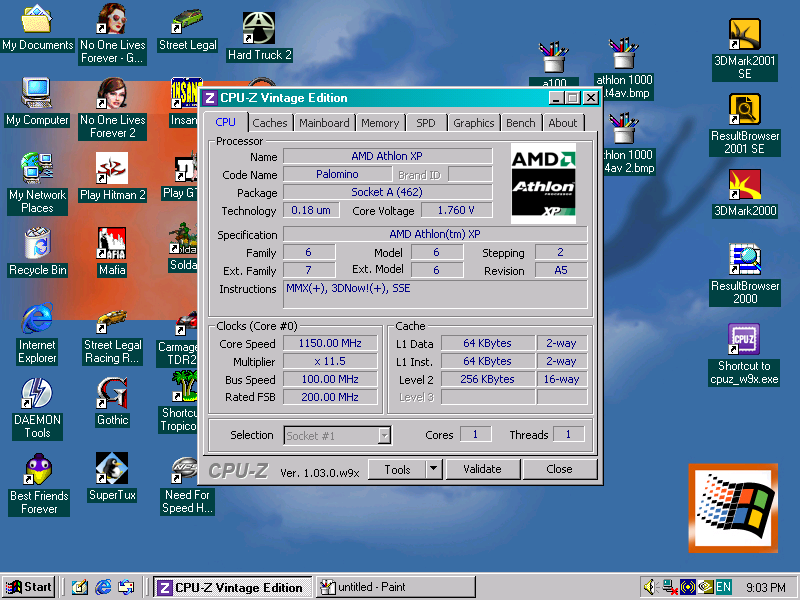
Task: Switch to the Mainboard tab
Action: (x=324, y=123)
